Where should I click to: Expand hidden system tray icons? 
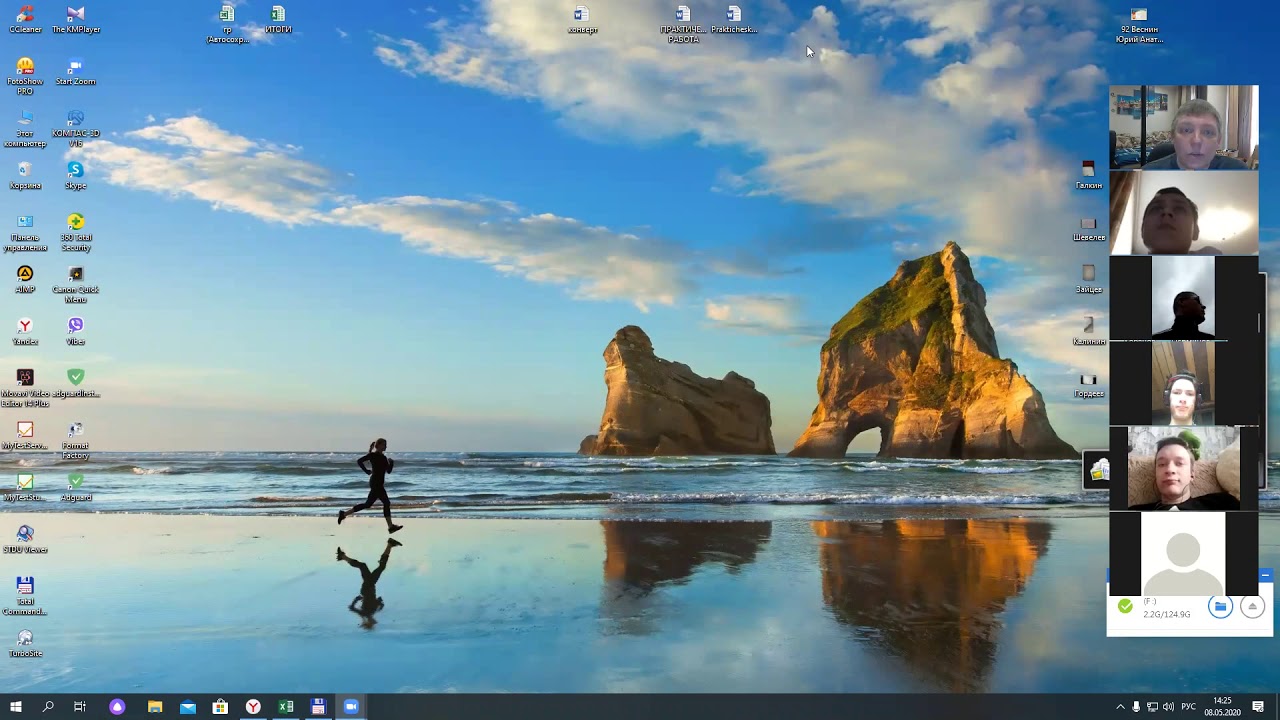tap(1120, 707)
